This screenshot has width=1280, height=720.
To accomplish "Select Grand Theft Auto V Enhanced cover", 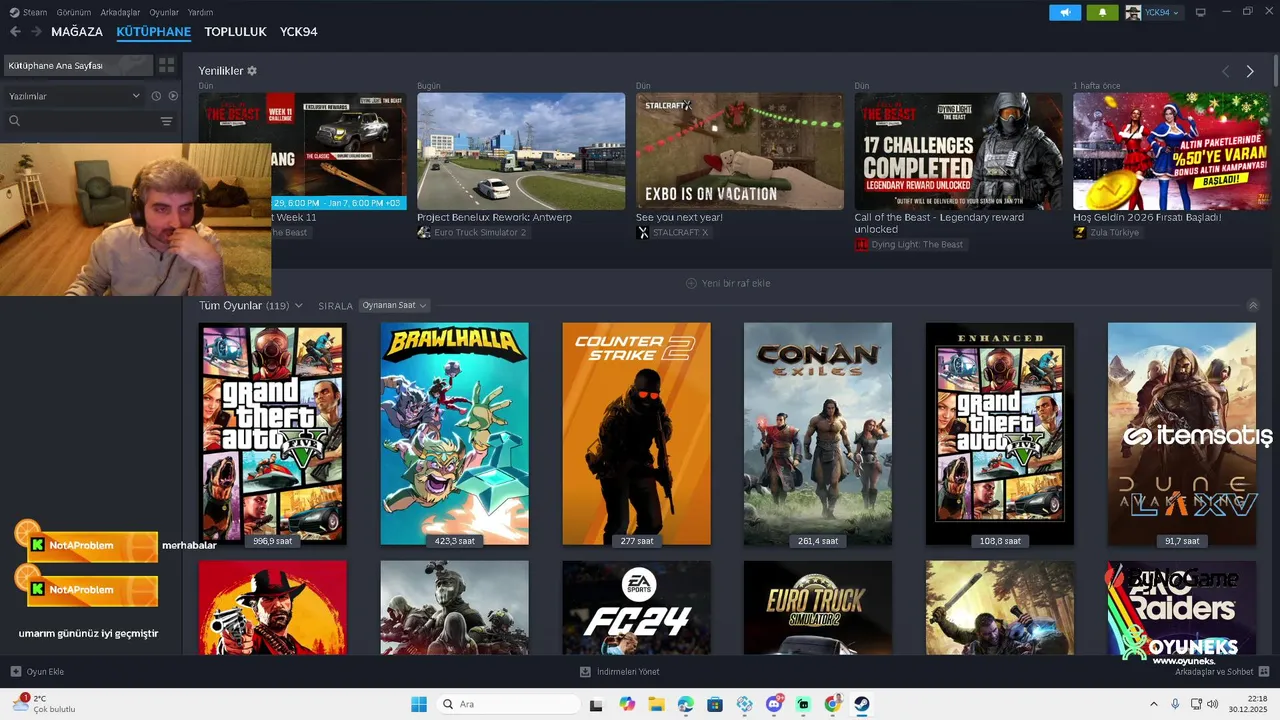I will click(1000, 434).
